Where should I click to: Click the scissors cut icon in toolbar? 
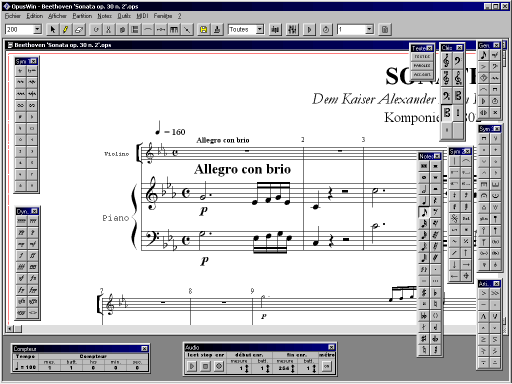pyautogui.click(x=109, y=30)
